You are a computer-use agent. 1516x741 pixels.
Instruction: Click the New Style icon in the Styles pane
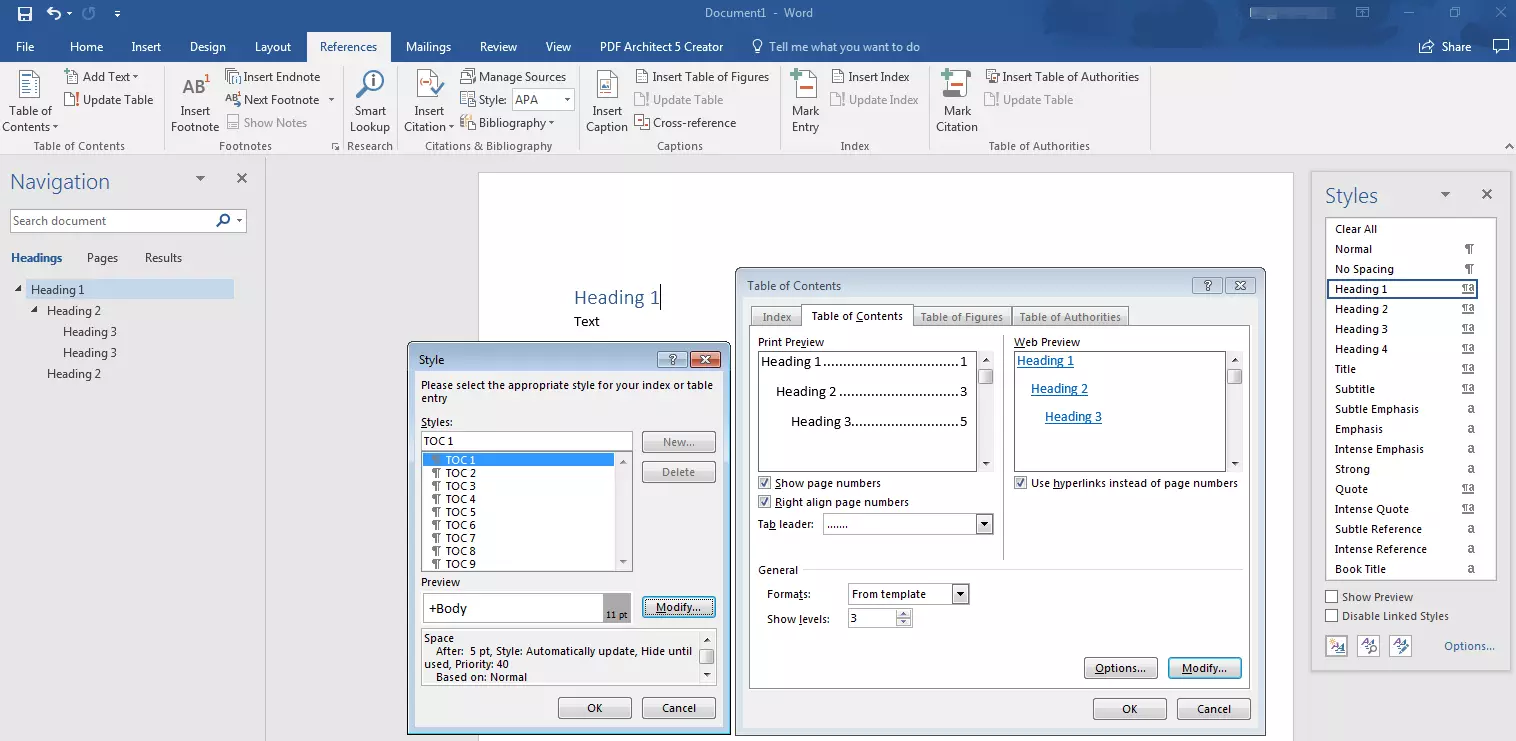tap(1337, 646)
